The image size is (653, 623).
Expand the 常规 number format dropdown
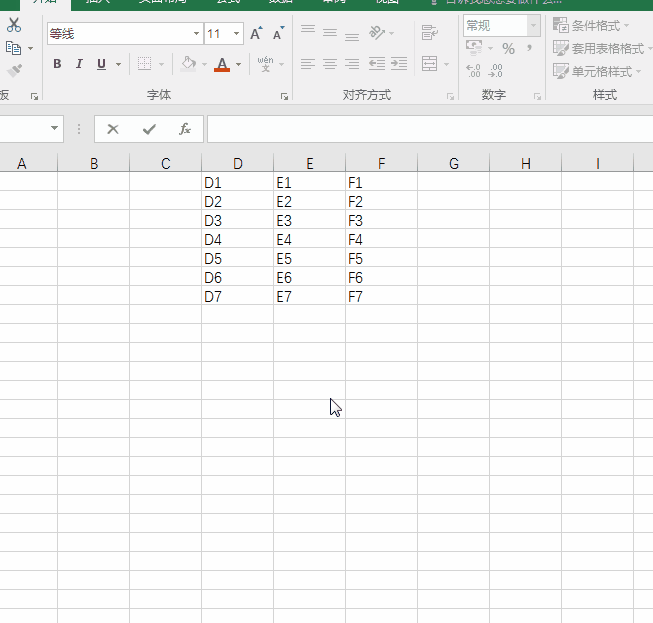[533, 25]
